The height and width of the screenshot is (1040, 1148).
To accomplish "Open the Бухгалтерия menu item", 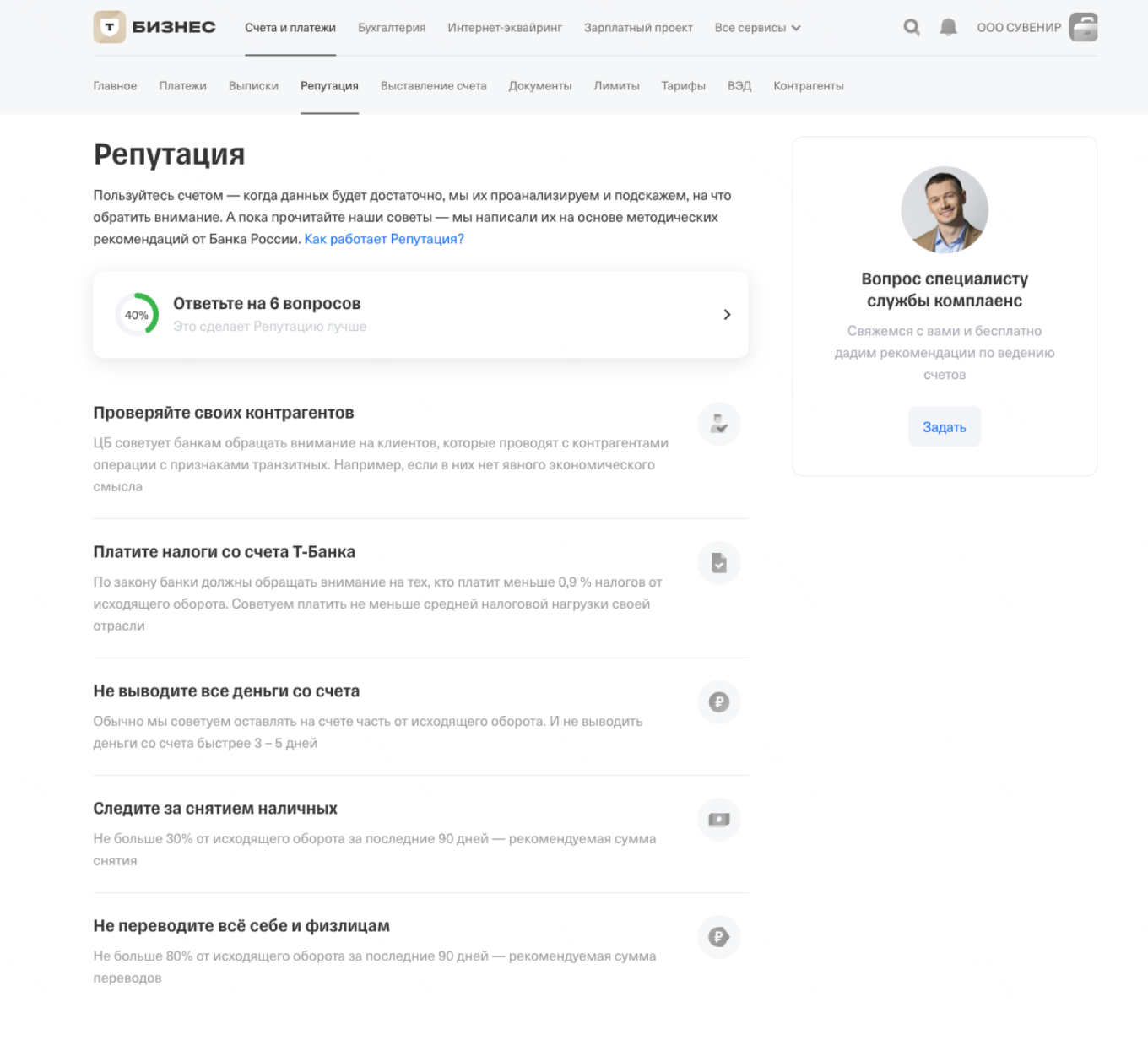I will pyautogui.click(x=392, y=28).
